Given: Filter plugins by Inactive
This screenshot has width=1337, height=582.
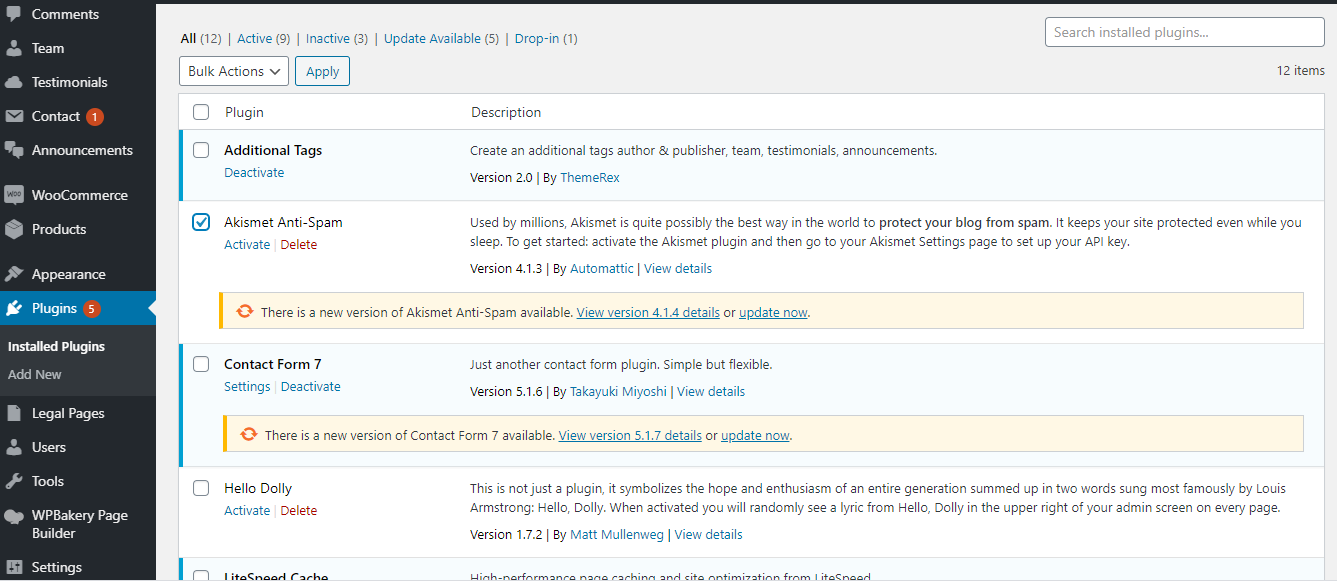Looking at the screenshot, I should (x=328, y=38).
